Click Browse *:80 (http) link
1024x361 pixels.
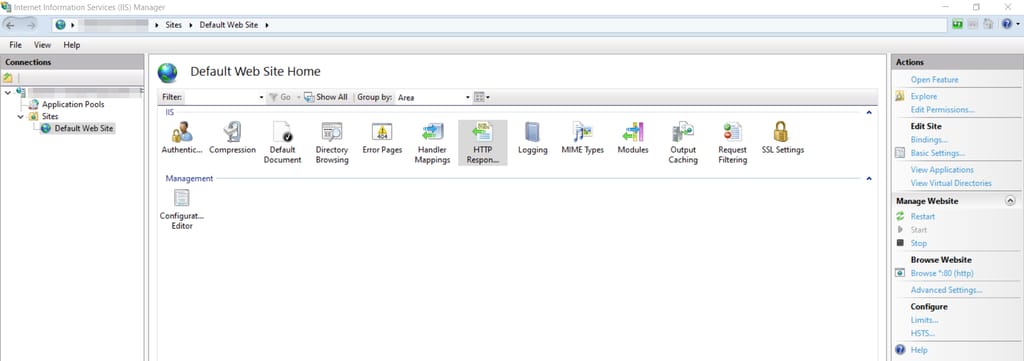[x=942, y=274]
